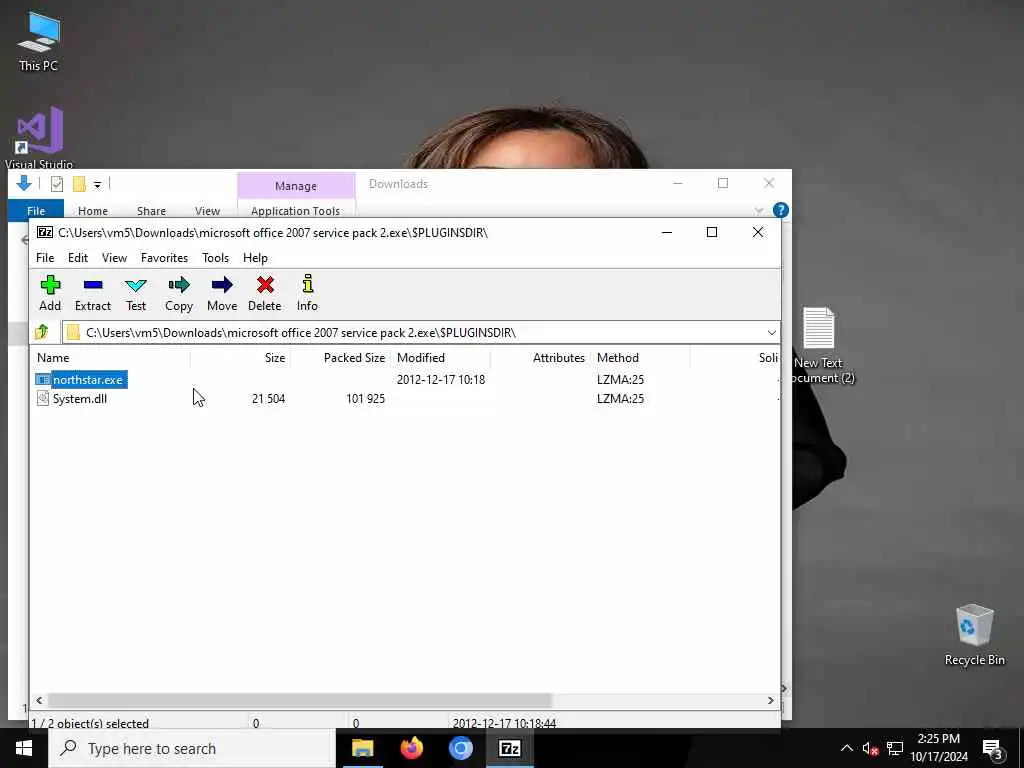The width and height of the screenshot is (1024, 768).
Task: Select the System.dll file name
Action: [x=80, y=398]
